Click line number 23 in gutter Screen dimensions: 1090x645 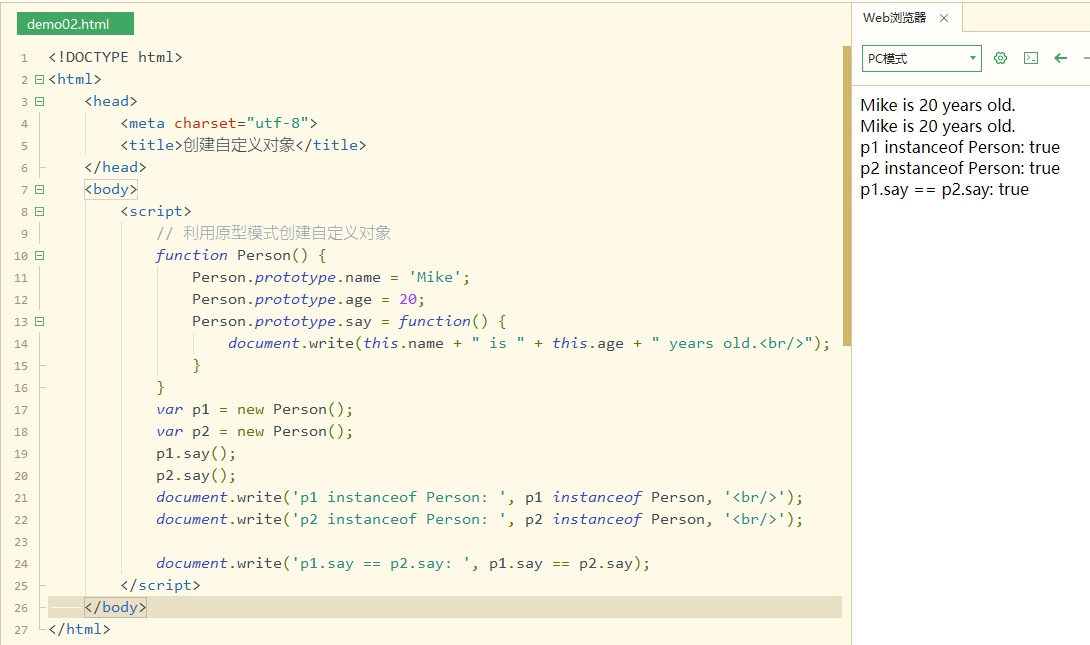pos(21,542)
